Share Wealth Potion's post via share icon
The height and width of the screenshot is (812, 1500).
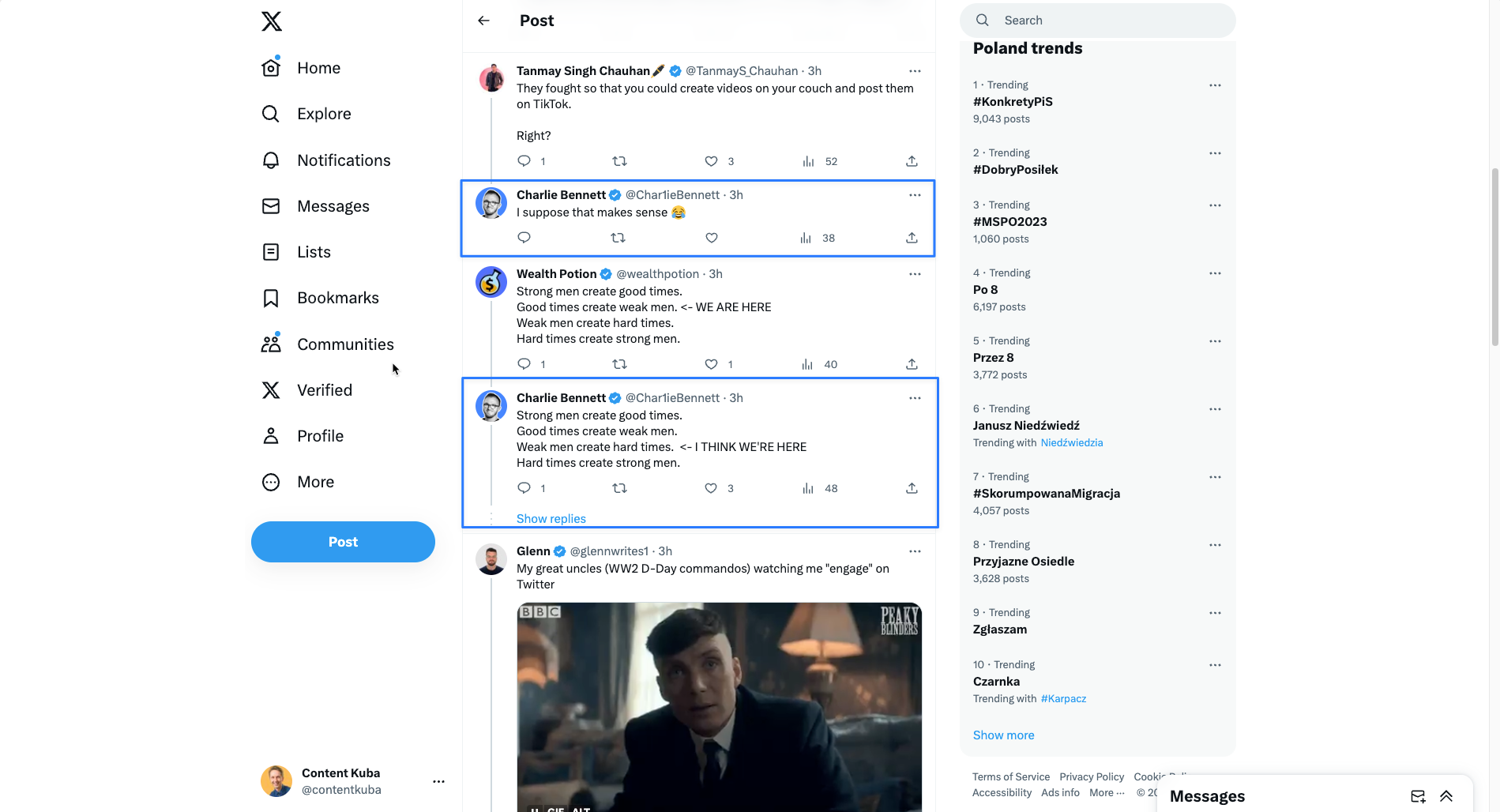[912, 364]
